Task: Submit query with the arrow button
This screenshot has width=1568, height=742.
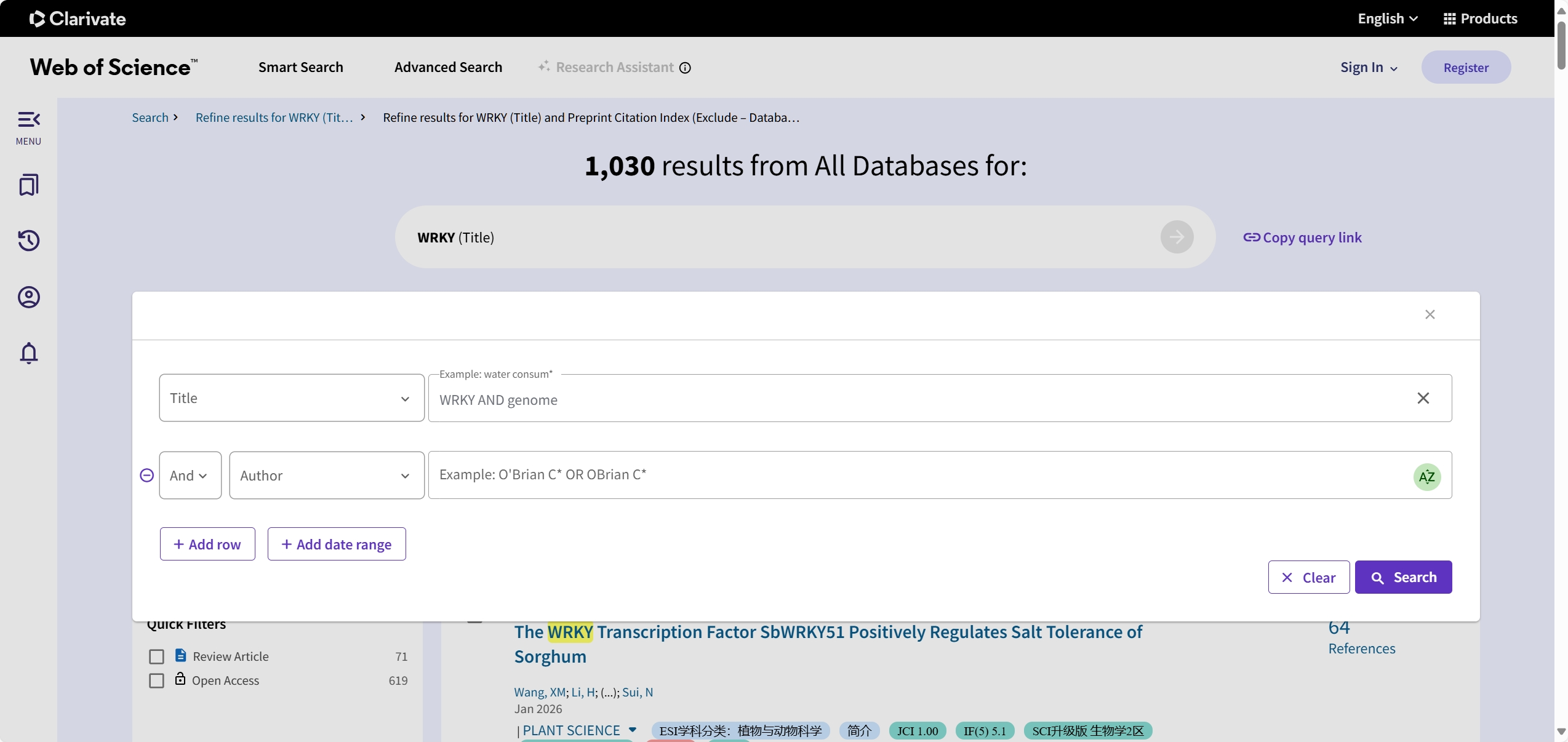Action: [x=1177, y=237]
